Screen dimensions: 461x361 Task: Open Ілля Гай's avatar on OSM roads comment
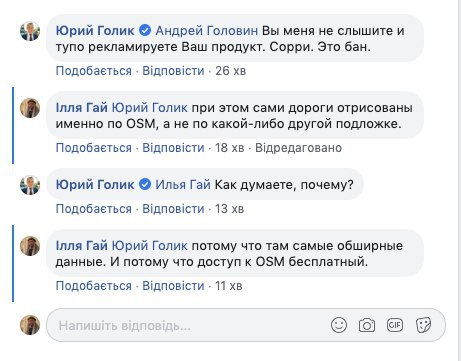click(x=30, y=108)
